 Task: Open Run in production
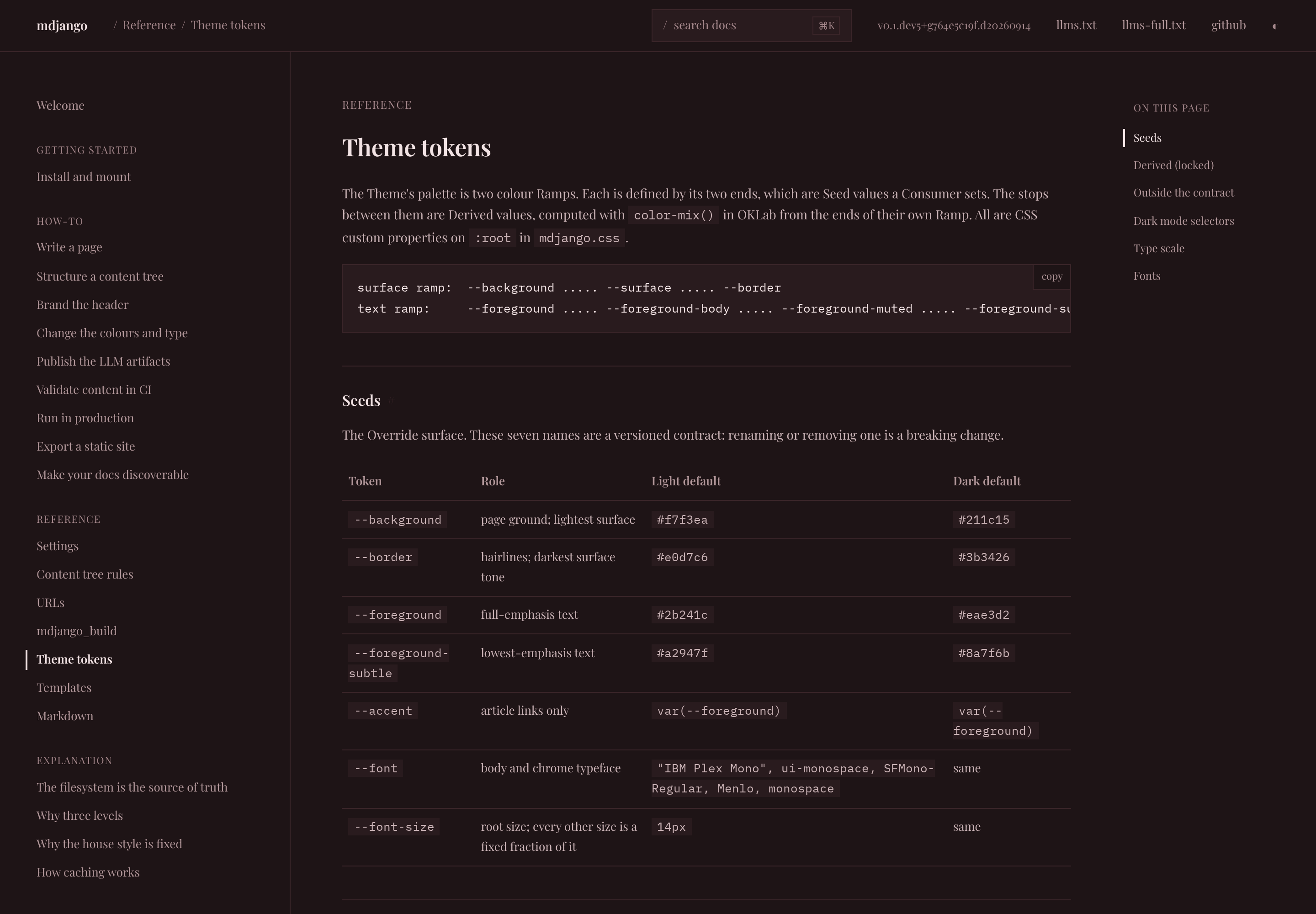tap(85, 418)
